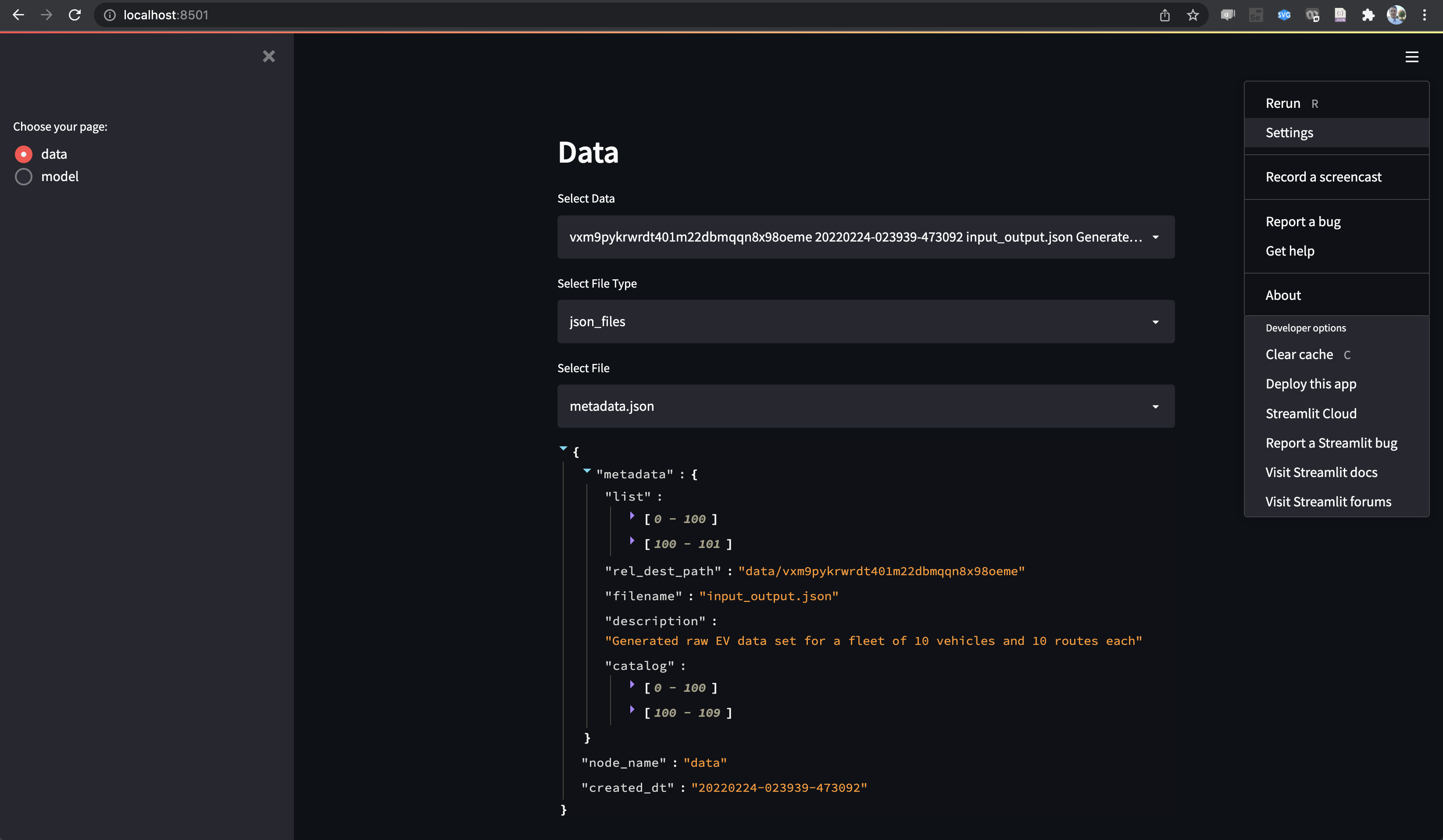Choose Rerun from the menu
The width and height of the screenshot is (1443, 840).
1336,103
